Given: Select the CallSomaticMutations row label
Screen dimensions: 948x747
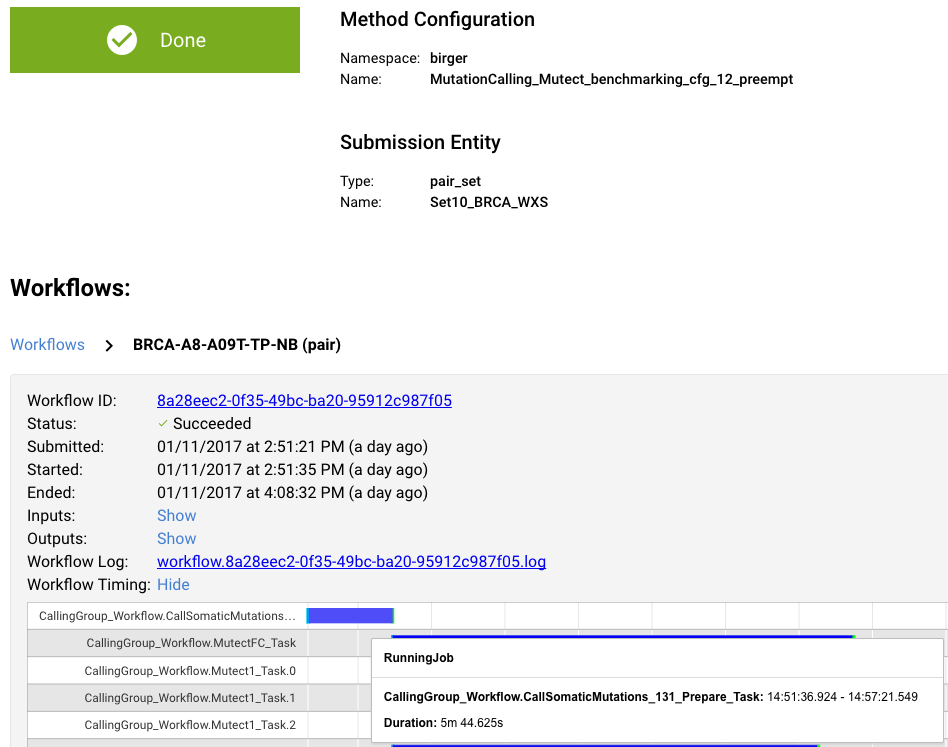Looking at the screenshot, I should pyautogui.click(x=167, y=616).
